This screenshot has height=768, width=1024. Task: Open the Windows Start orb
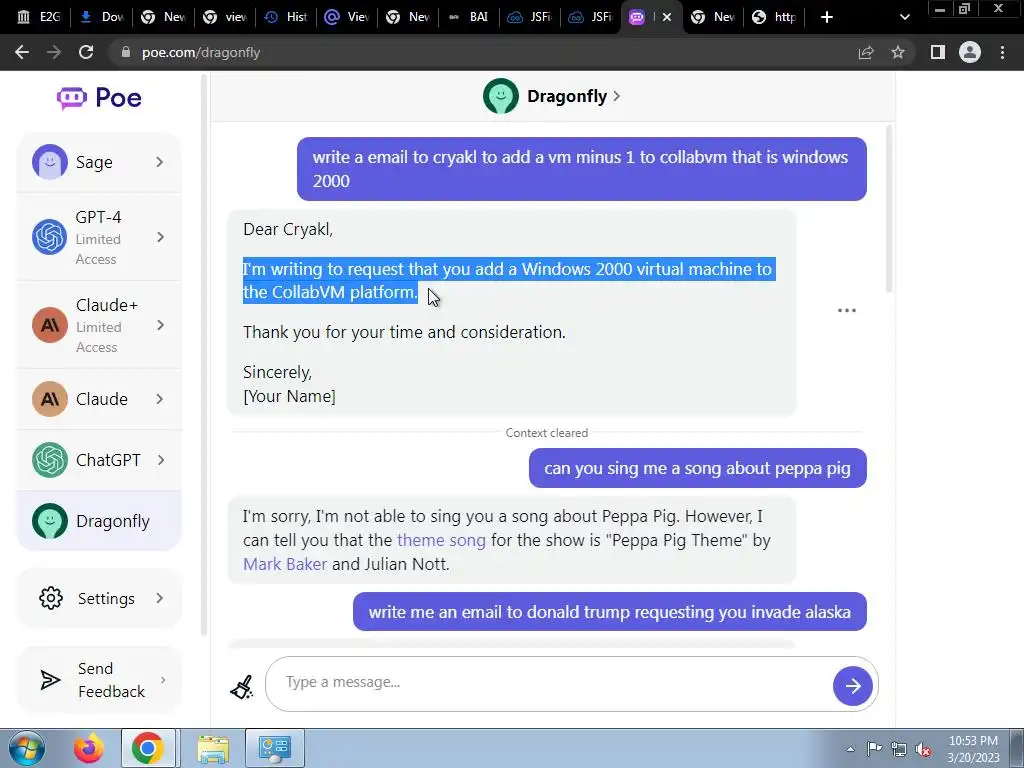(x=27, y=748)
